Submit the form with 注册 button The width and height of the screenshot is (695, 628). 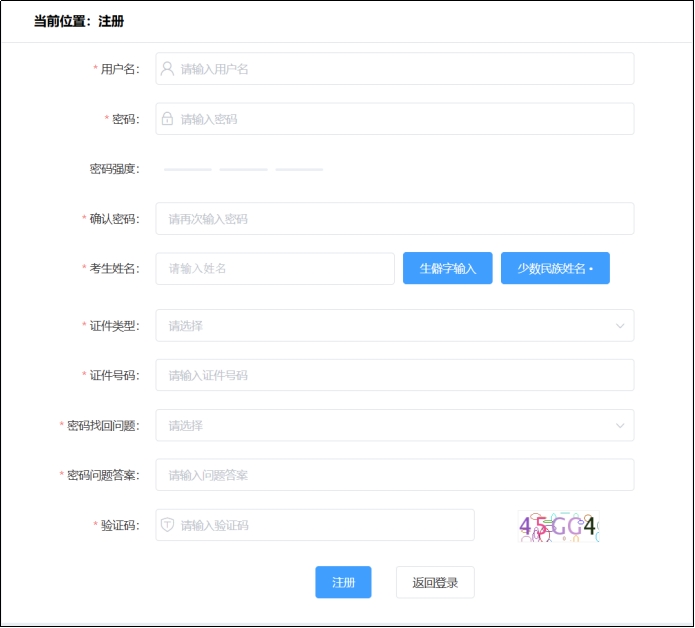click(343, 582)
